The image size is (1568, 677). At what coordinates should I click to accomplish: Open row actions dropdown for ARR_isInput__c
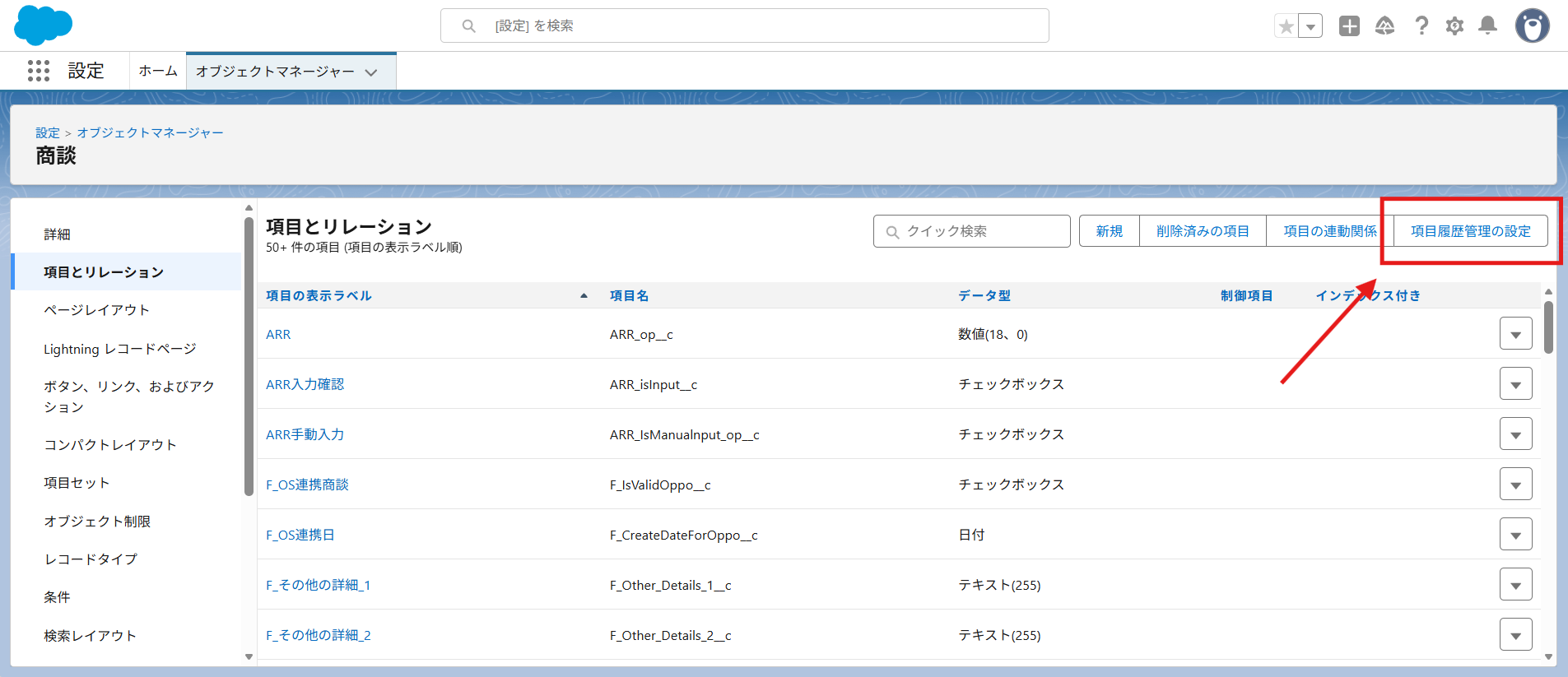(1515, 384)
